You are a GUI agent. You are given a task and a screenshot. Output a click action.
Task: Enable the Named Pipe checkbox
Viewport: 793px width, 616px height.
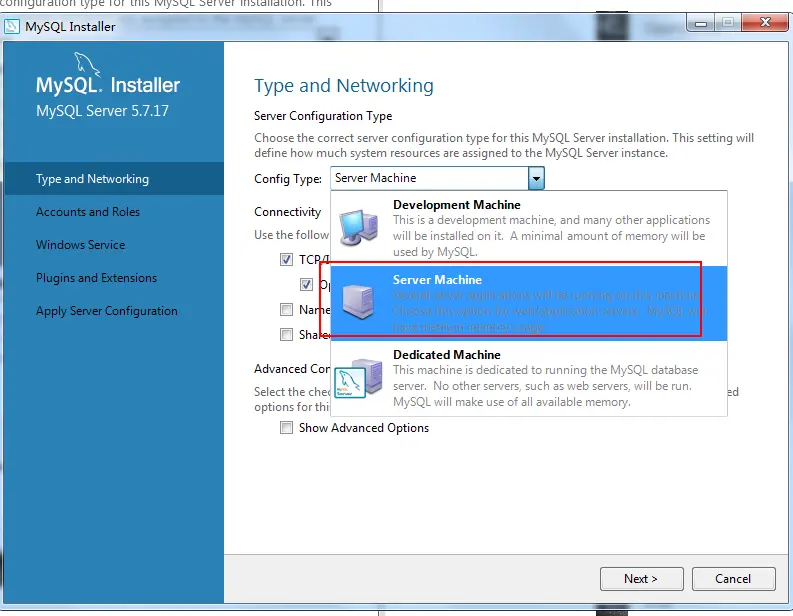[x=286, y=309]
